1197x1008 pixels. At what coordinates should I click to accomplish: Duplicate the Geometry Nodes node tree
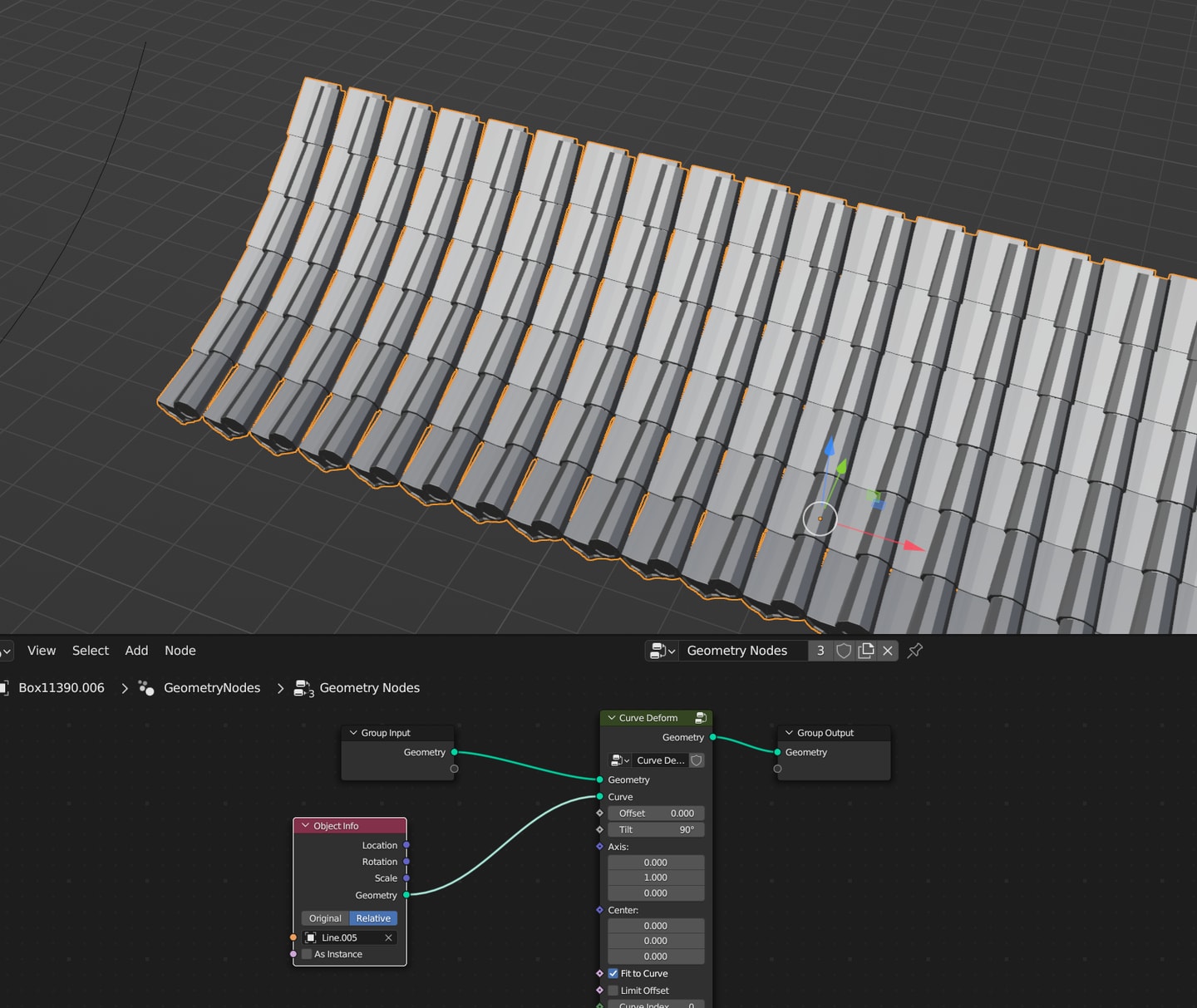click(x=866, y=651)
